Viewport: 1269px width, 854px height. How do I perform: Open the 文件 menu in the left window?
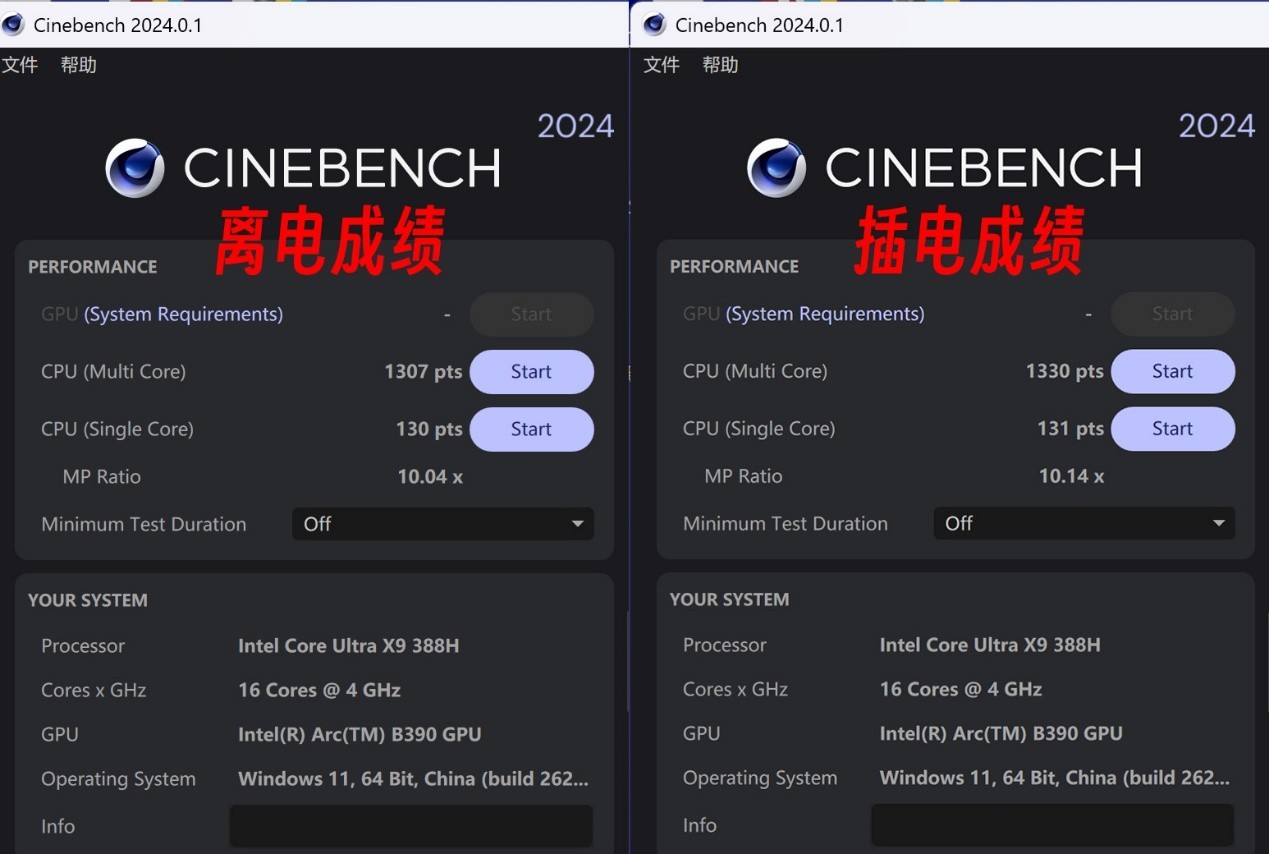click(x=20, y=65)
